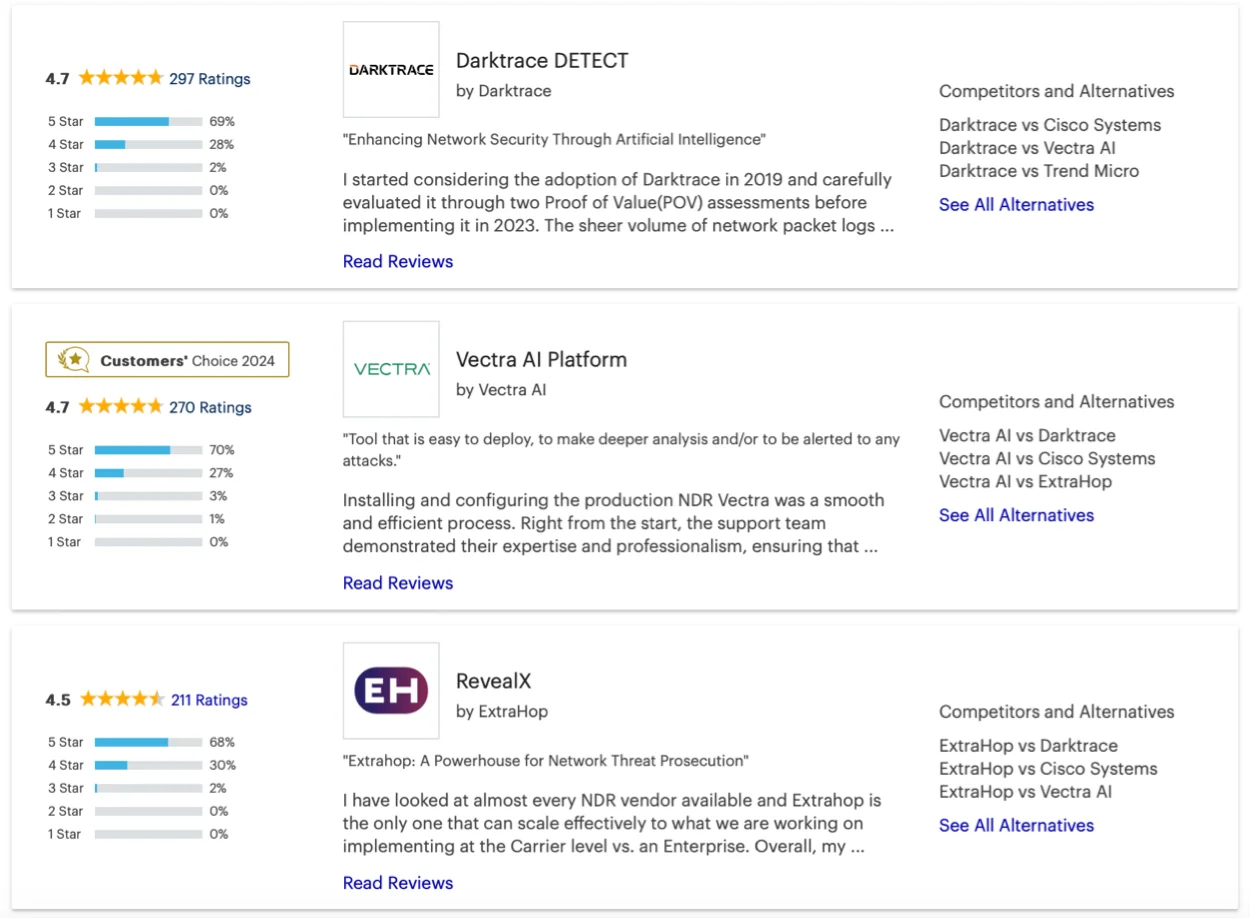Click the star rating icons for Darktrace DETECT

pos(120,78)
